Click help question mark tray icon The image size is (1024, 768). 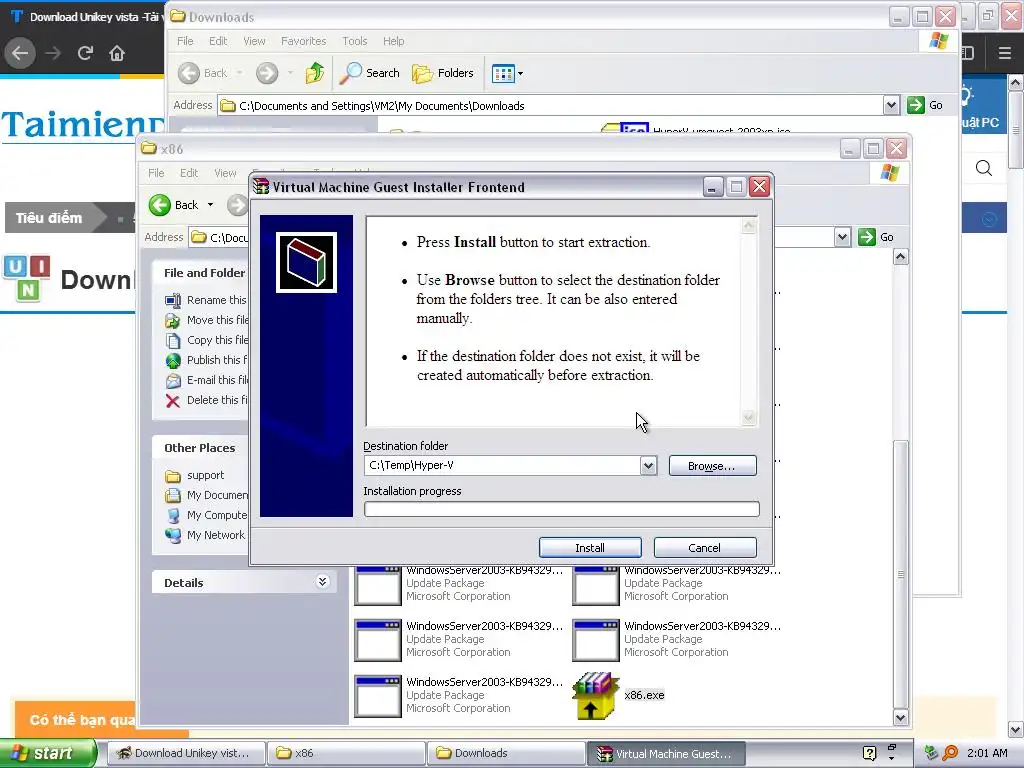(869, 753)
